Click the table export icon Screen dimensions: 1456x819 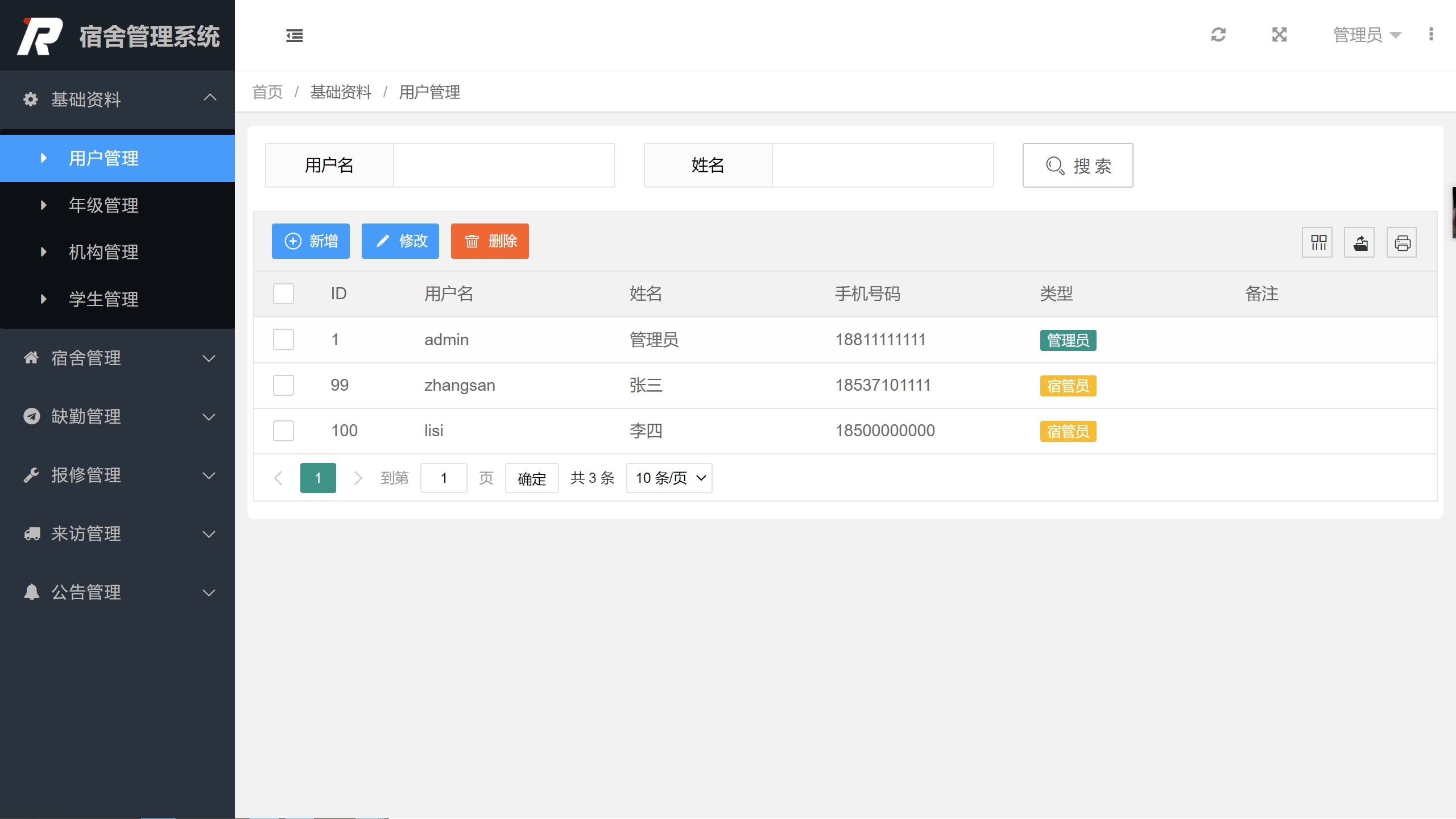[1360, 242]
